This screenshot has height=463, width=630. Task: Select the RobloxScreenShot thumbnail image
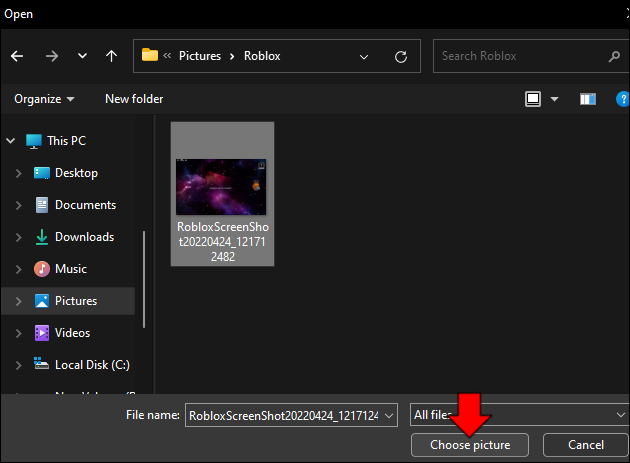(221, 187)
